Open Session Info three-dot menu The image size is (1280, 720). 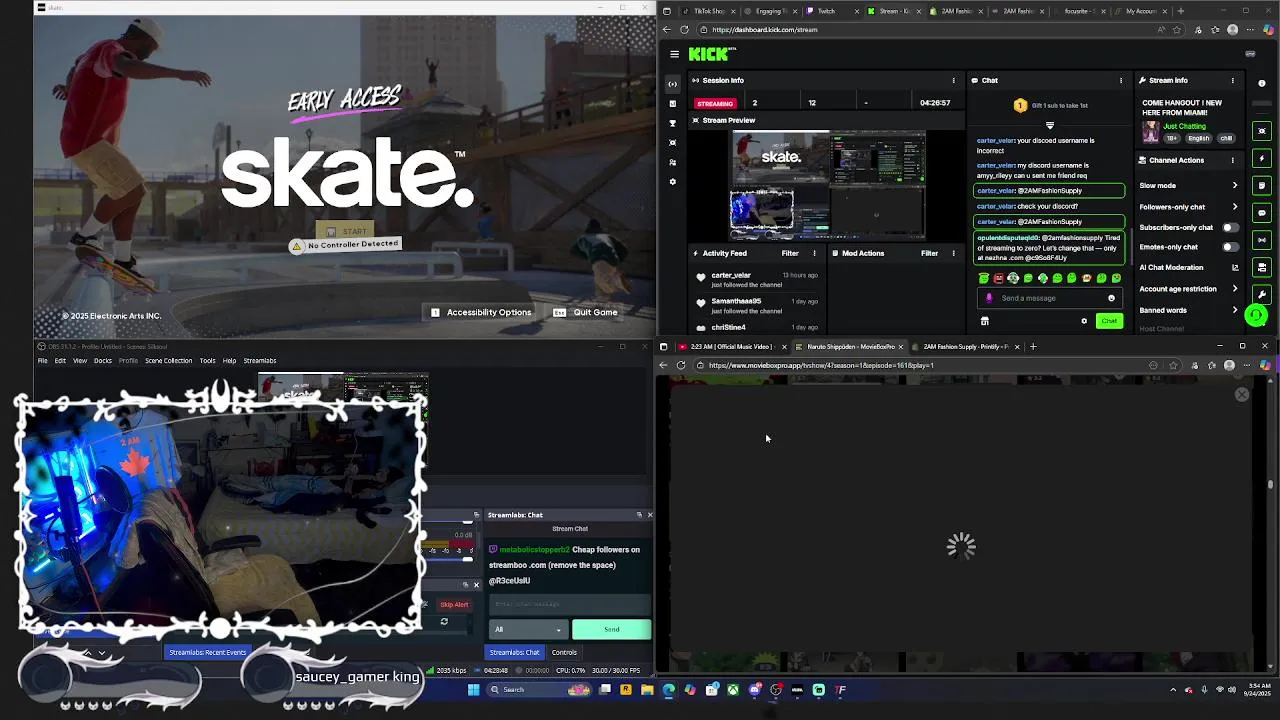pyautogui.click(x=953, y=80)
